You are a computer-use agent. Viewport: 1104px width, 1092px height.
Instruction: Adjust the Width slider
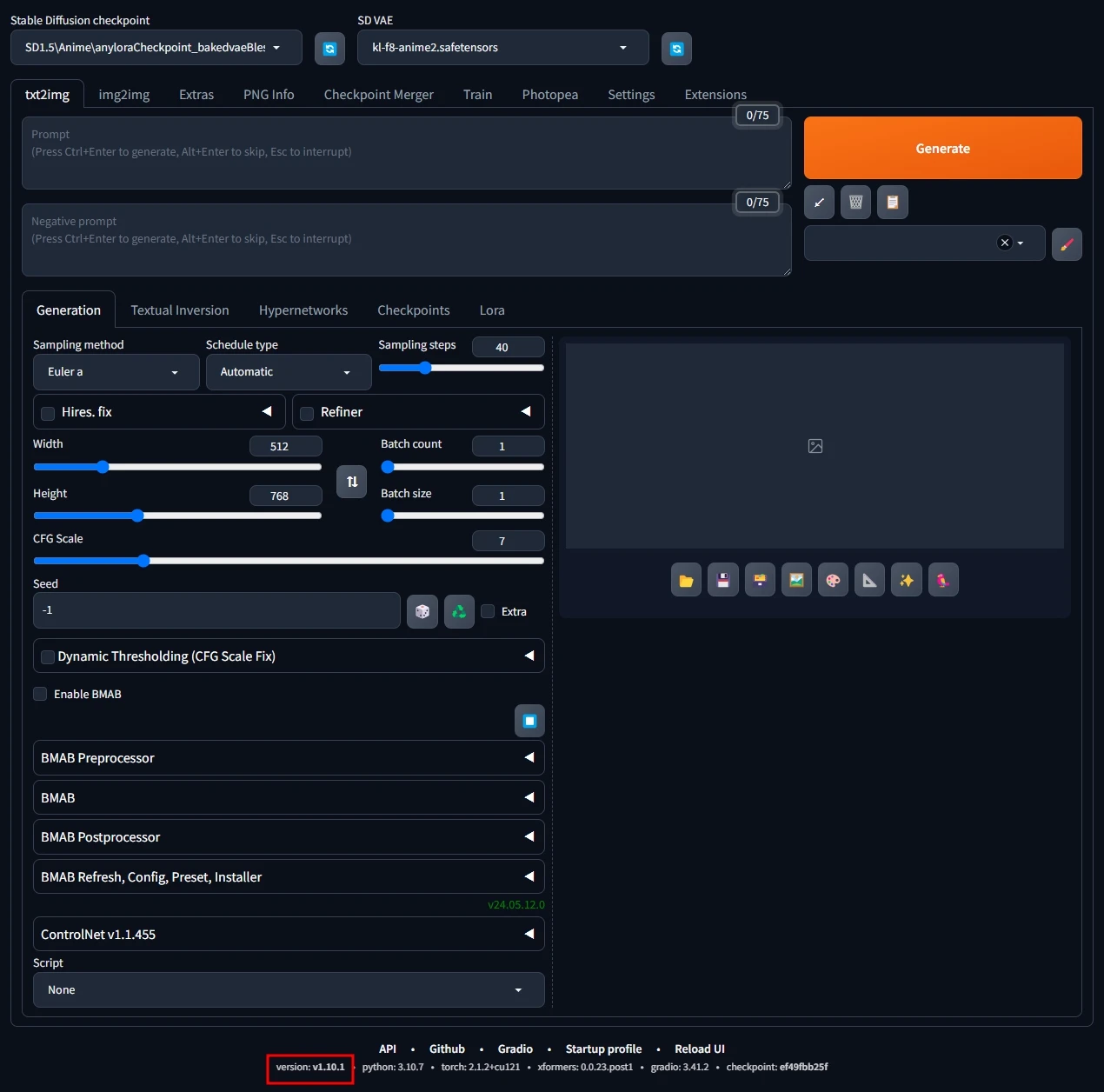click(x=177, y=467)
